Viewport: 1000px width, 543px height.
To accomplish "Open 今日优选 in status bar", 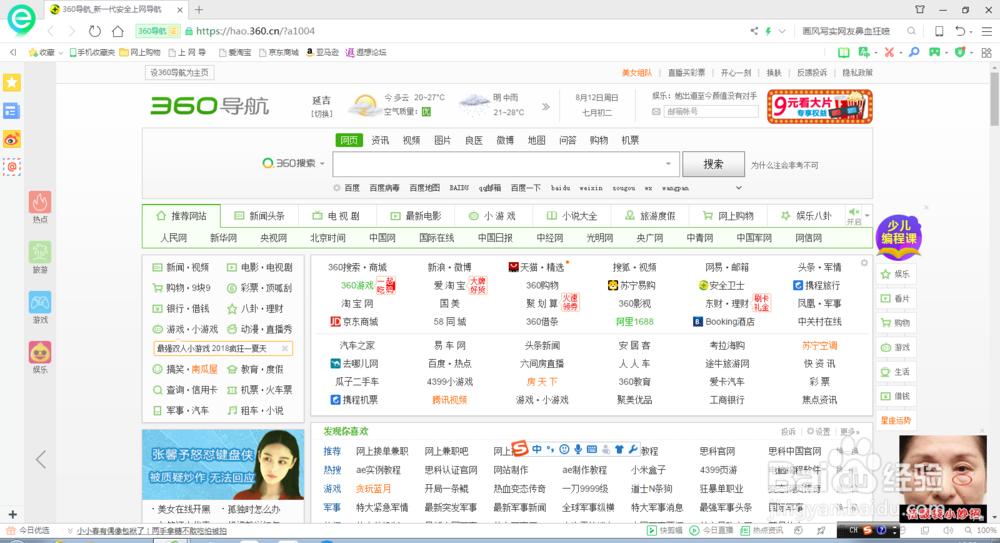I will tap(27, 530).
